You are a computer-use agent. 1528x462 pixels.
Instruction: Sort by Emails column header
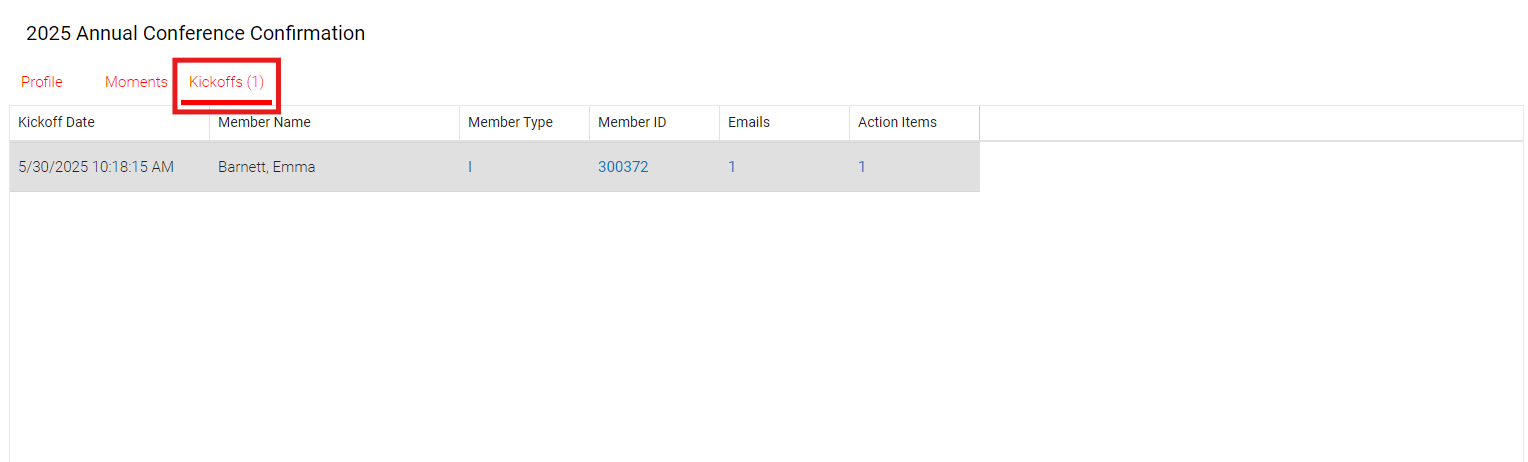(785, 123)
